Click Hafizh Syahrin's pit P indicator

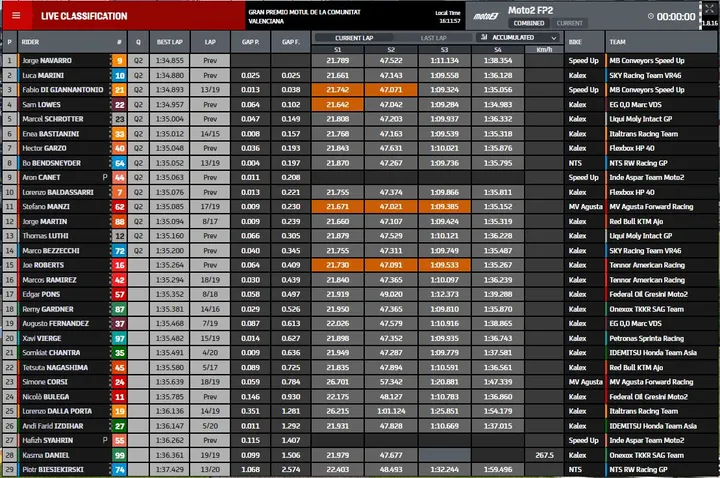105,440
